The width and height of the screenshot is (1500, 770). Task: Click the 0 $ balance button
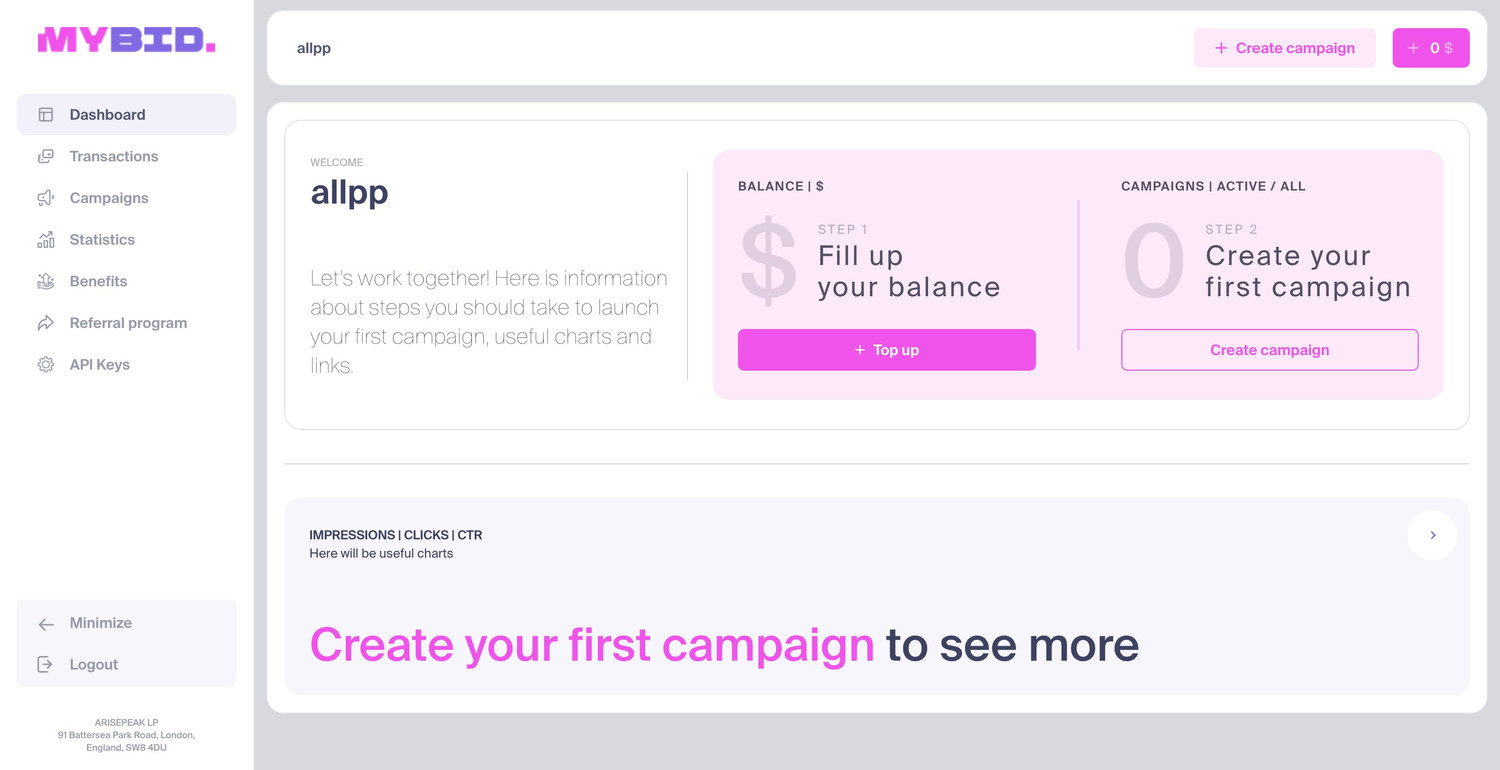point(1430,48)
